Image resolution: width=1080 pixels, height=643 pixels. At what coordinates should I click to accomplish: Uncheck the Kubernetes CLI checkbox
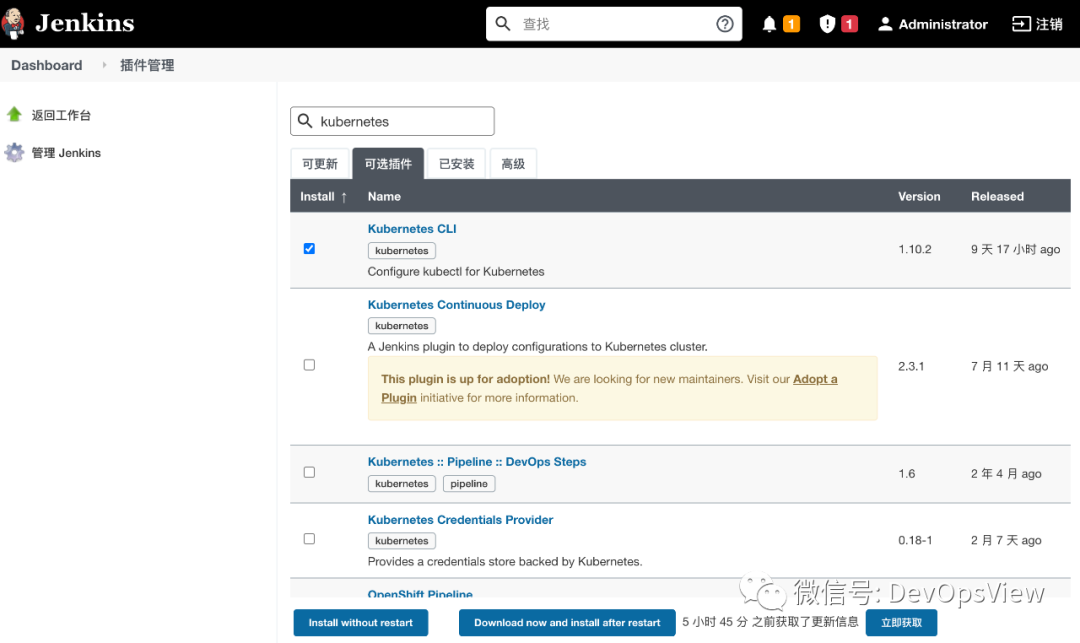point(309,249)
